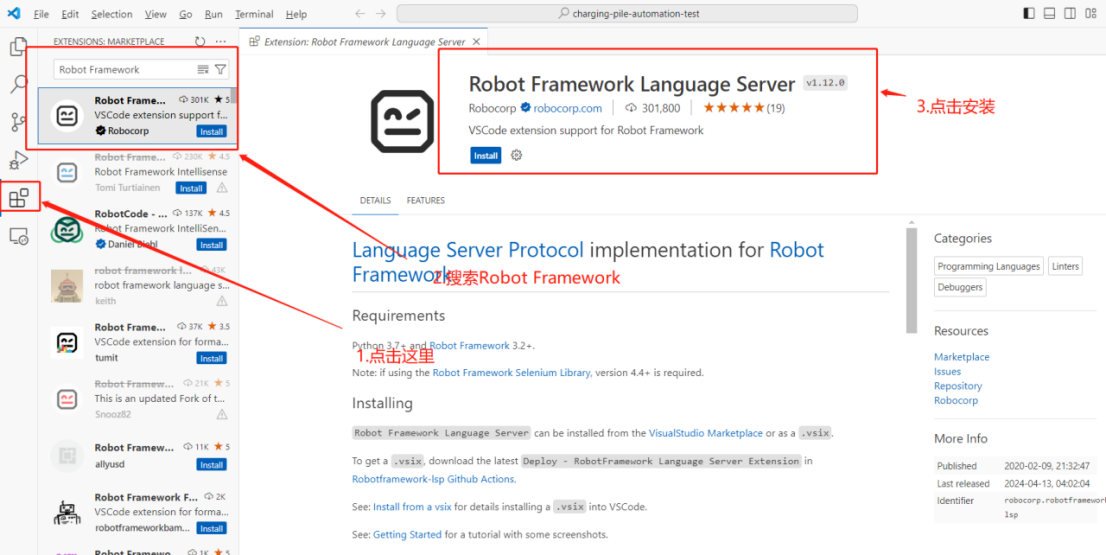
Task: Click the five-star rating of the extension
Action: tap(734, 108)
